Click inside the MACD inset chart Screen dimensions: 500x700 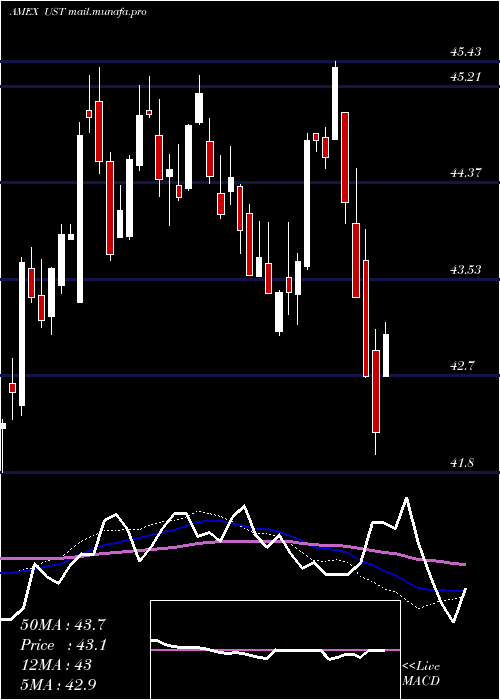[275, 650]
